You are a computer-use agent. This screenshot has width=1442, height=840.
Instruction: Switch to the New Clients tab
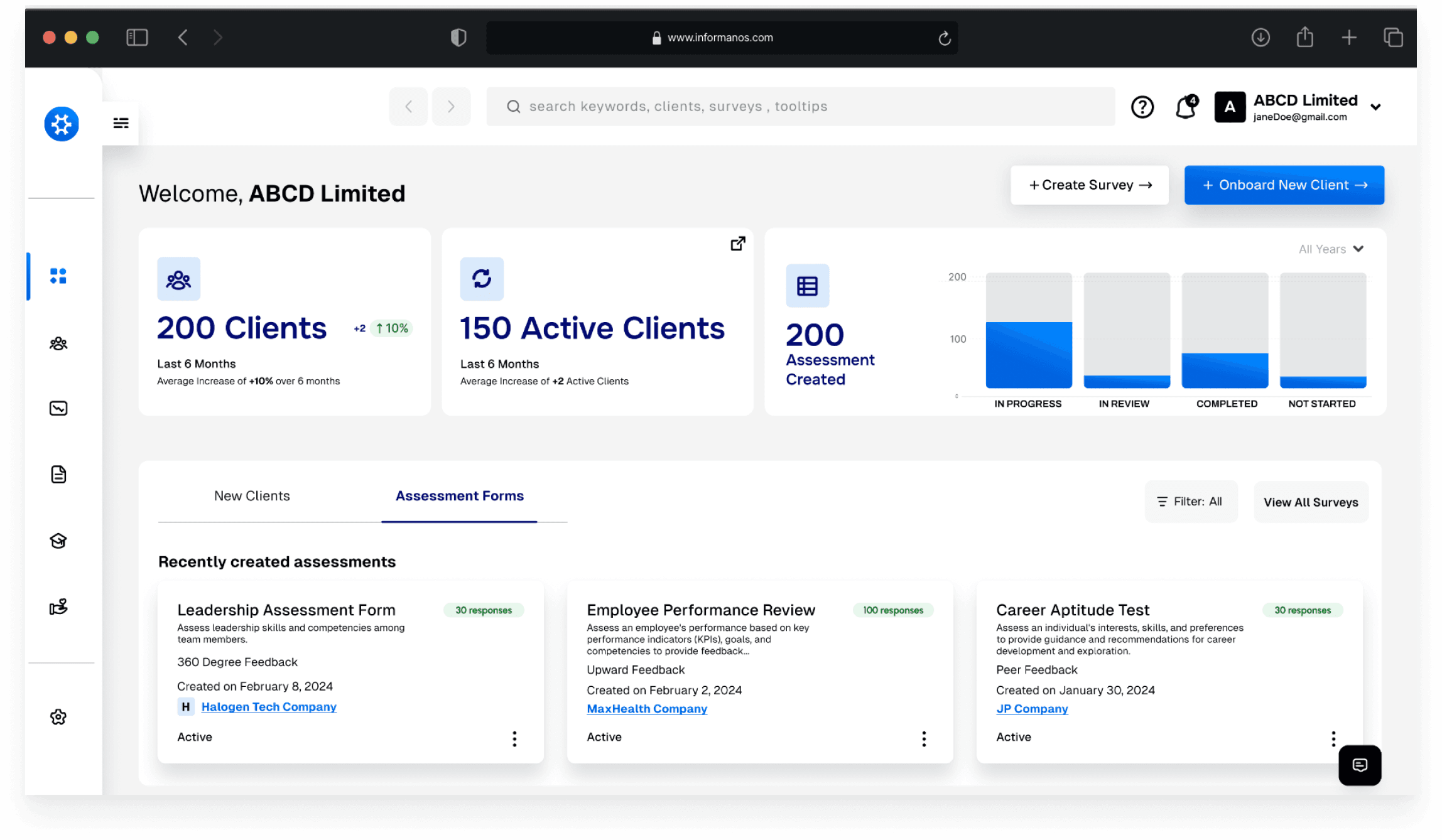(252, 496)
